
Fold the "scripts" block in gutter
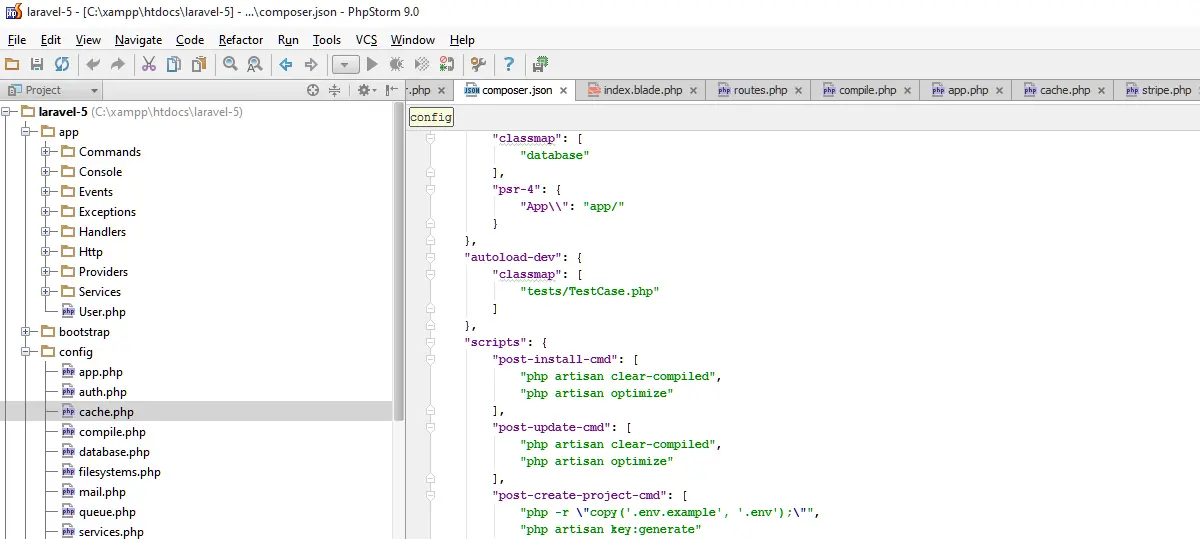click(432, 342)
